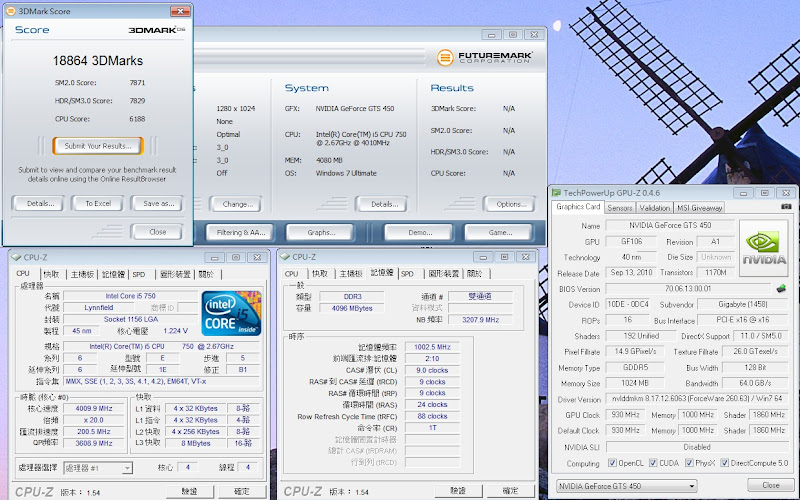The image size is (800, 500).
Task: Click the BIOS Version field in GPU-Z
Action: pyautogui.click(x=688, y=289)
